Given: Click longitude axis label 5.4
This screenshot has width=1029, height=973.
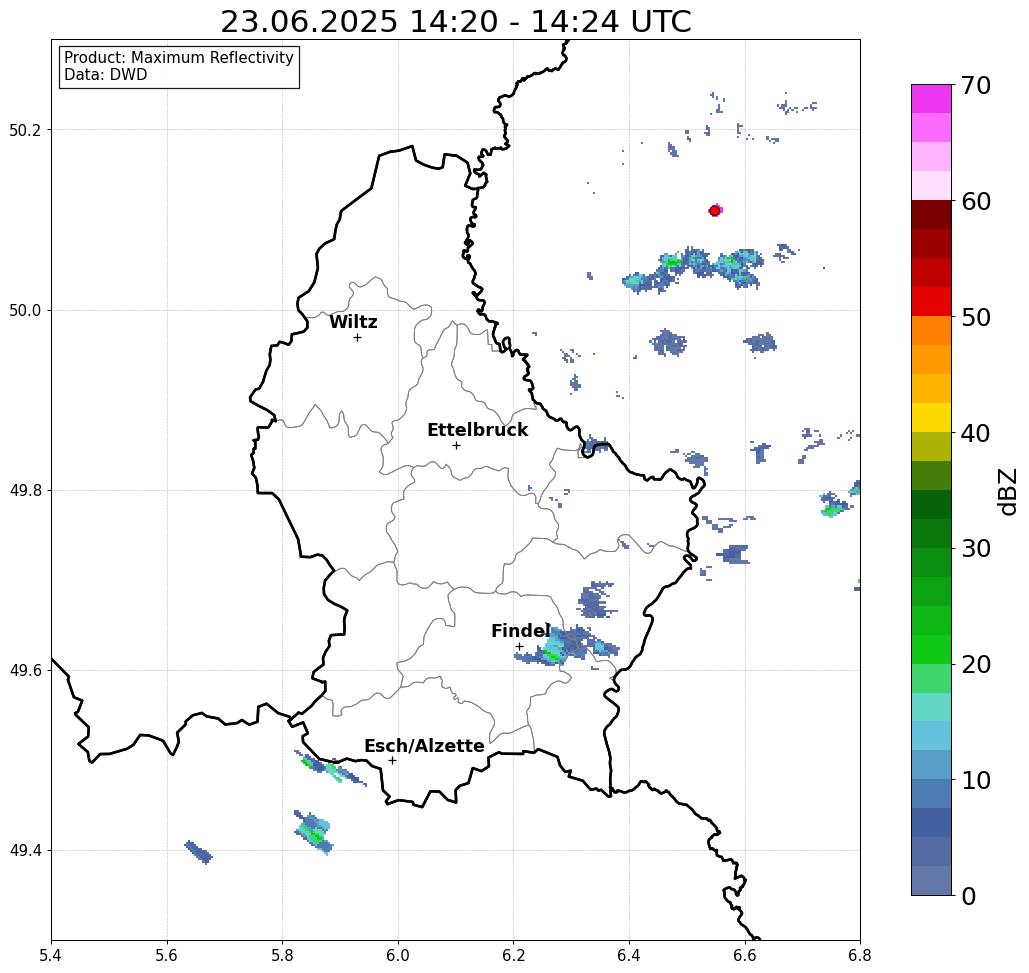Looking at the screenshot, I should click(51, 955).
